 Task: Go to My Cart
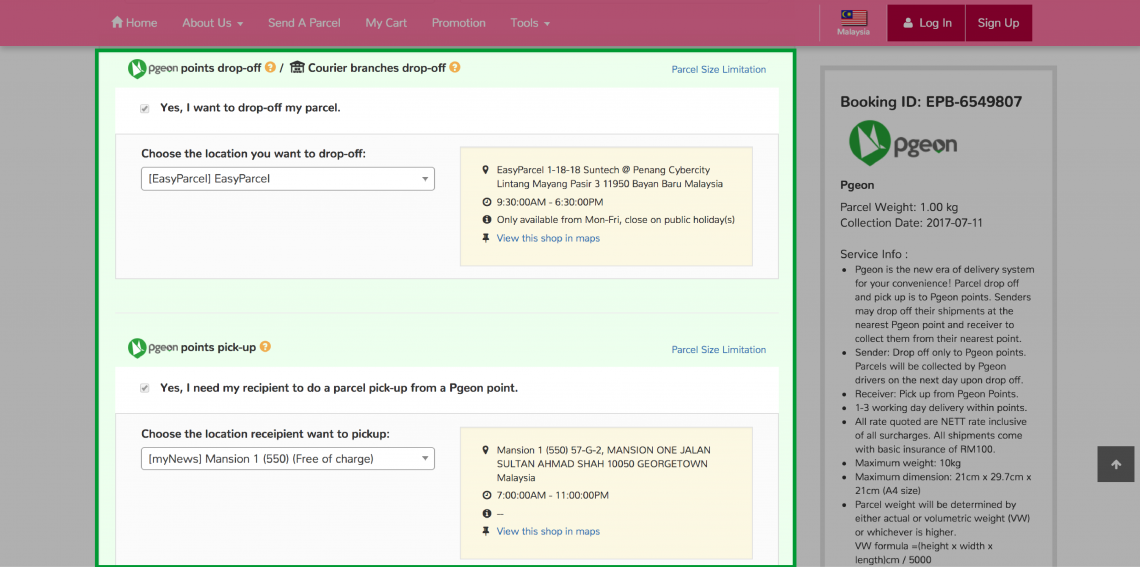386,23
